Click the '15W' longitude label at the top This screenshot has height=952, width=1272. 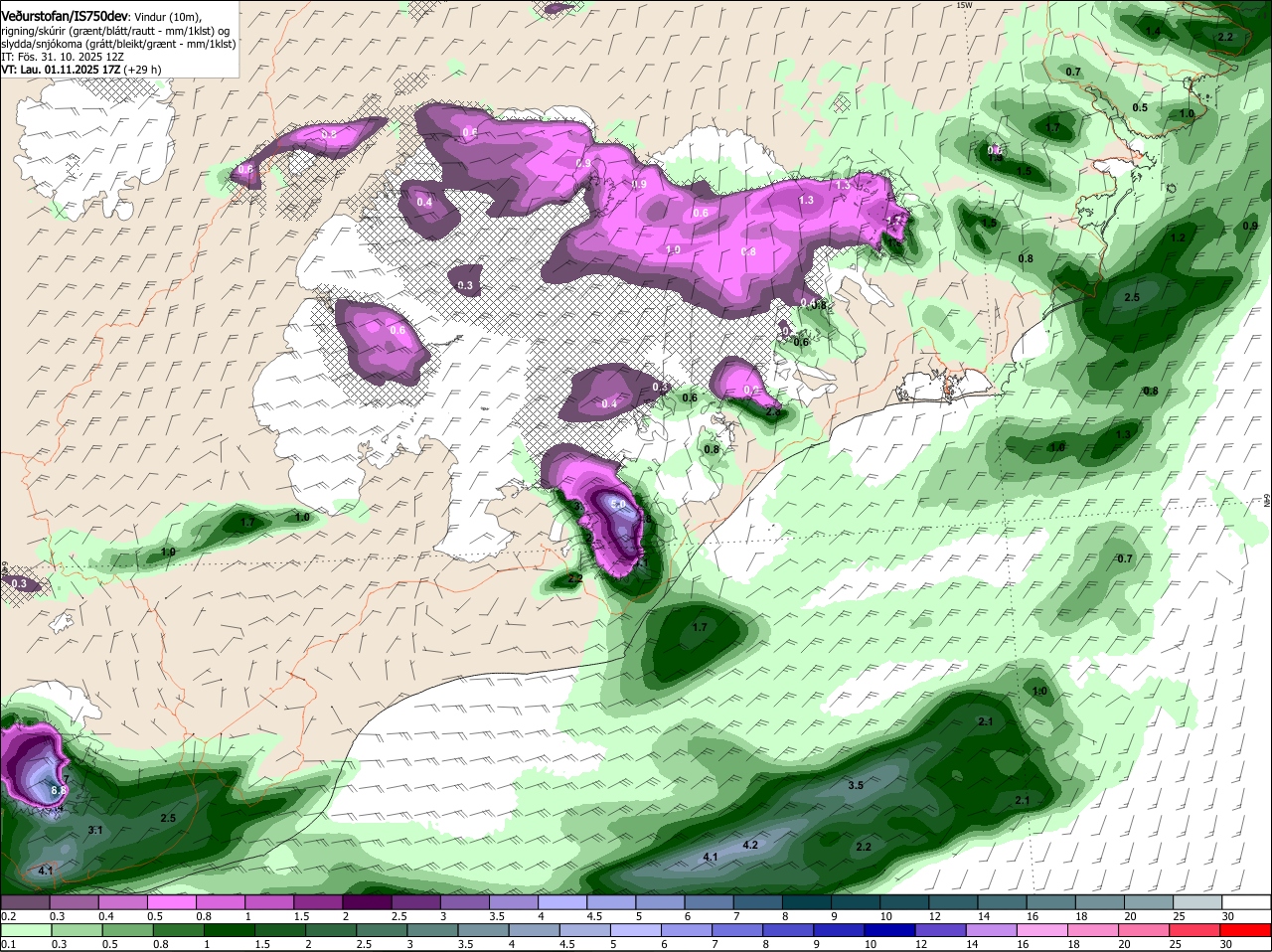963,5
